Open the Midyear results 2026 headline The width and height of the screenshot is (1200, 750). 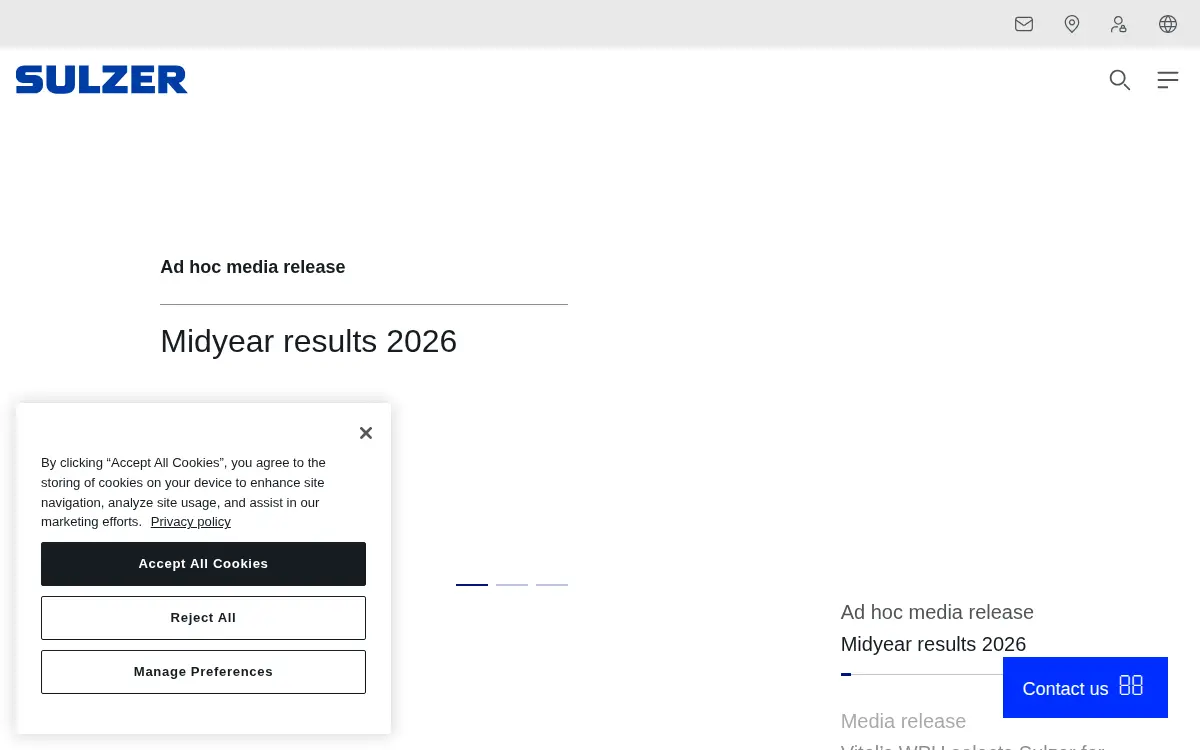(x=308, y=341)
